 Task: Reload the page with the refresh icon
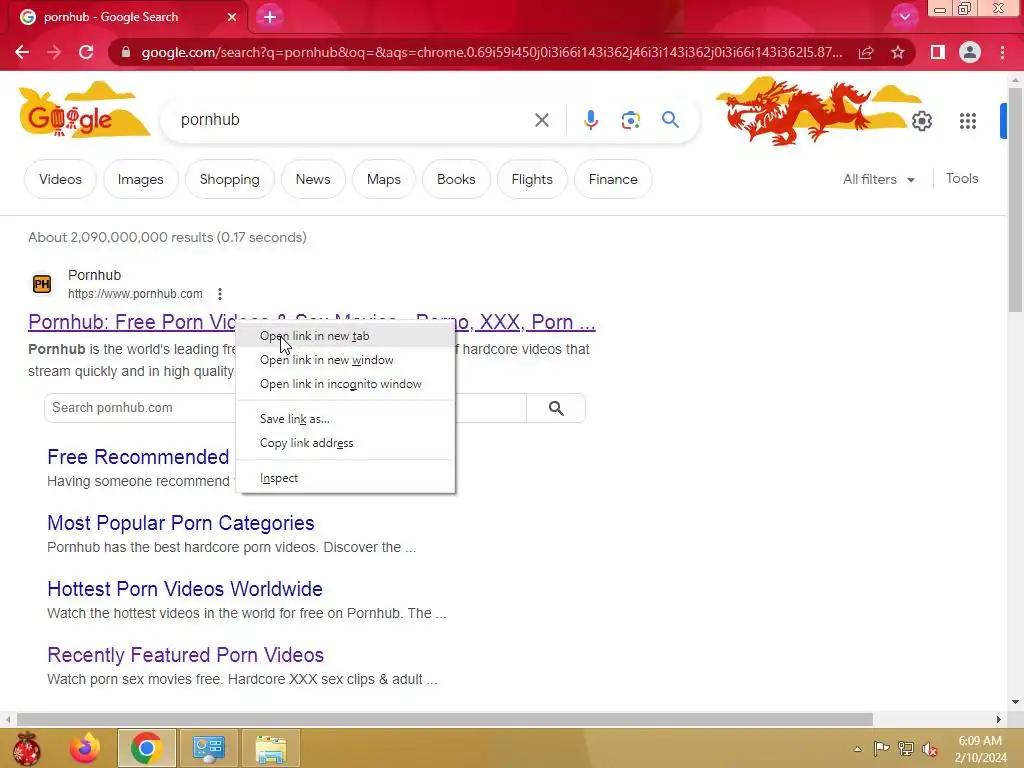pos(86,52)
